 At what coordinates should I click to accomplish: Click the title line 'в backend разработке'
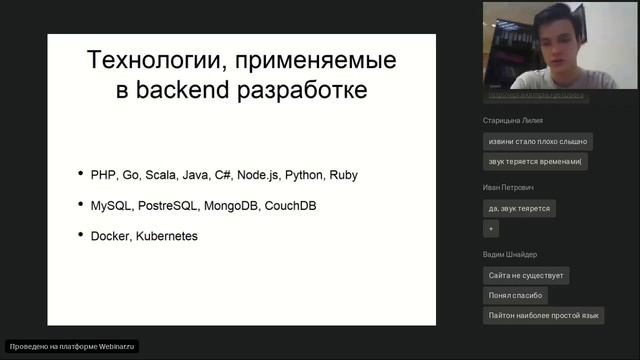[x=241, y=90]
